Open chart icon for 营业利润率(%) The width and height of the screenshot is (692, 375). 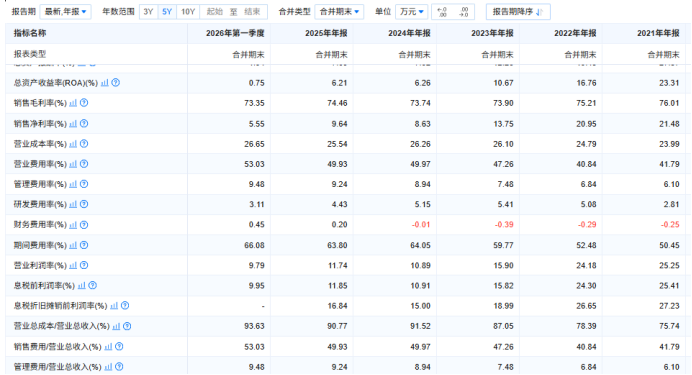pyautogui.click(x=73, y=265)
